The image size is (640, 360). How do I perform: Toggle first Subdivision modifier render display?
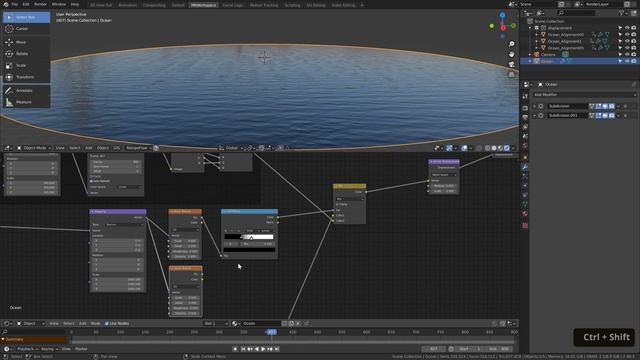(611, 106)
